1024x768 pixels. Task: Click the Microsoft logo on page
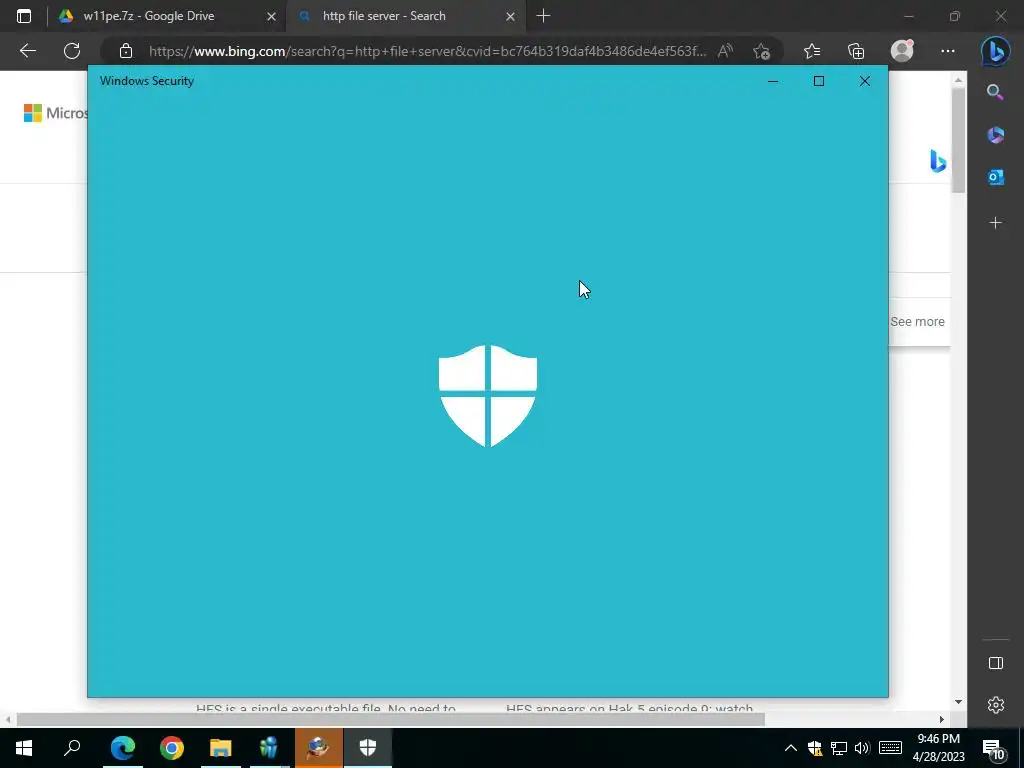tap(56, 113)
